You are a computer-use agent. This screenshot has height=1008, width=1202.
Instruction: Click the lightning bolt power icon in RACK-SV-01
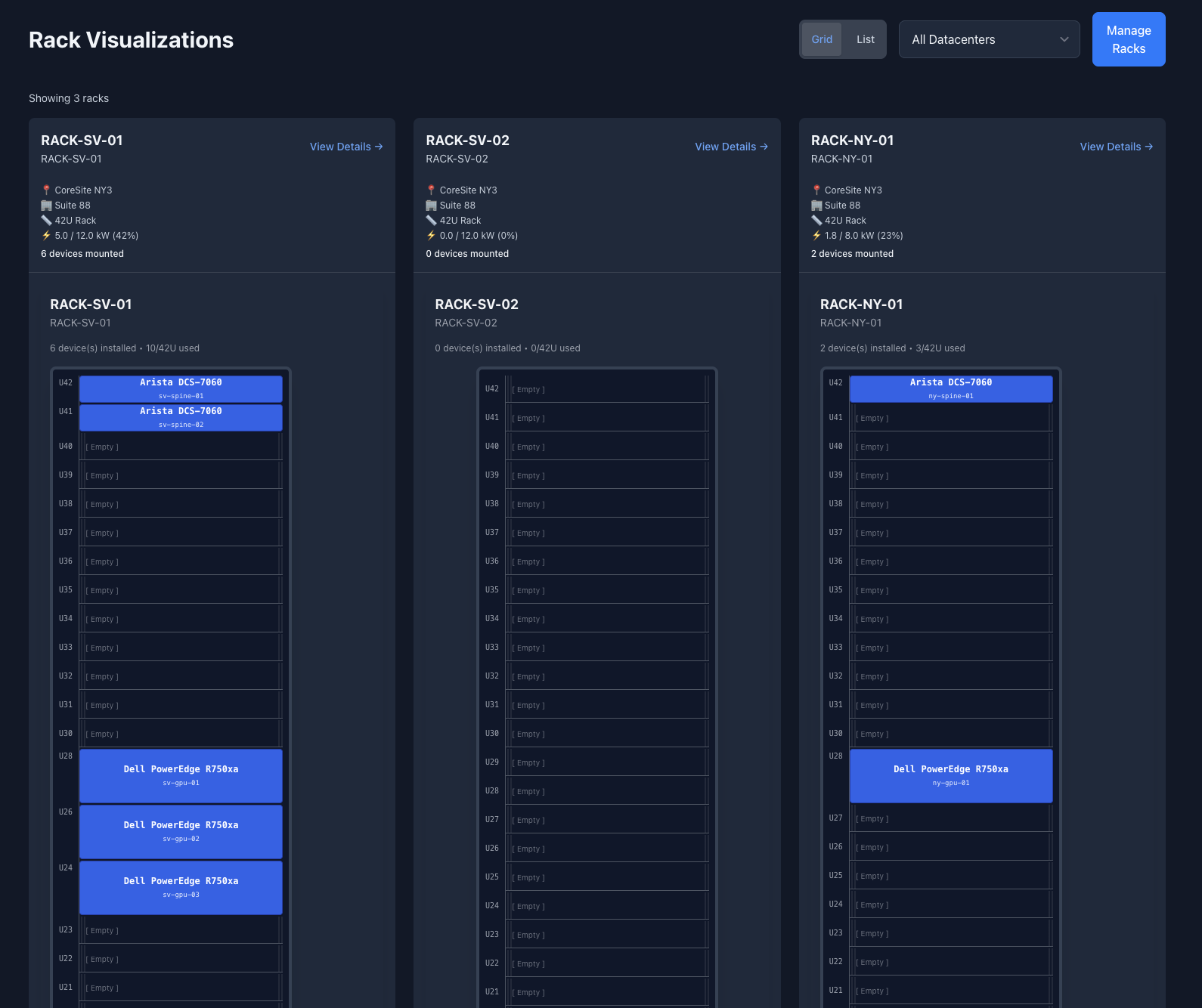pyautogui.click(x=46, y=236)
